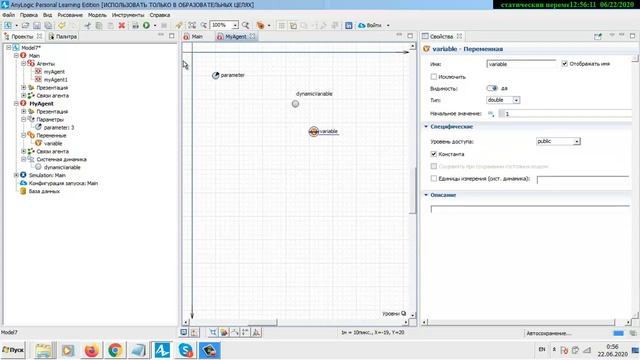Click the Build model toolbar icon
Viewport: 640px width, 360px height.
(x=135, y=25)
